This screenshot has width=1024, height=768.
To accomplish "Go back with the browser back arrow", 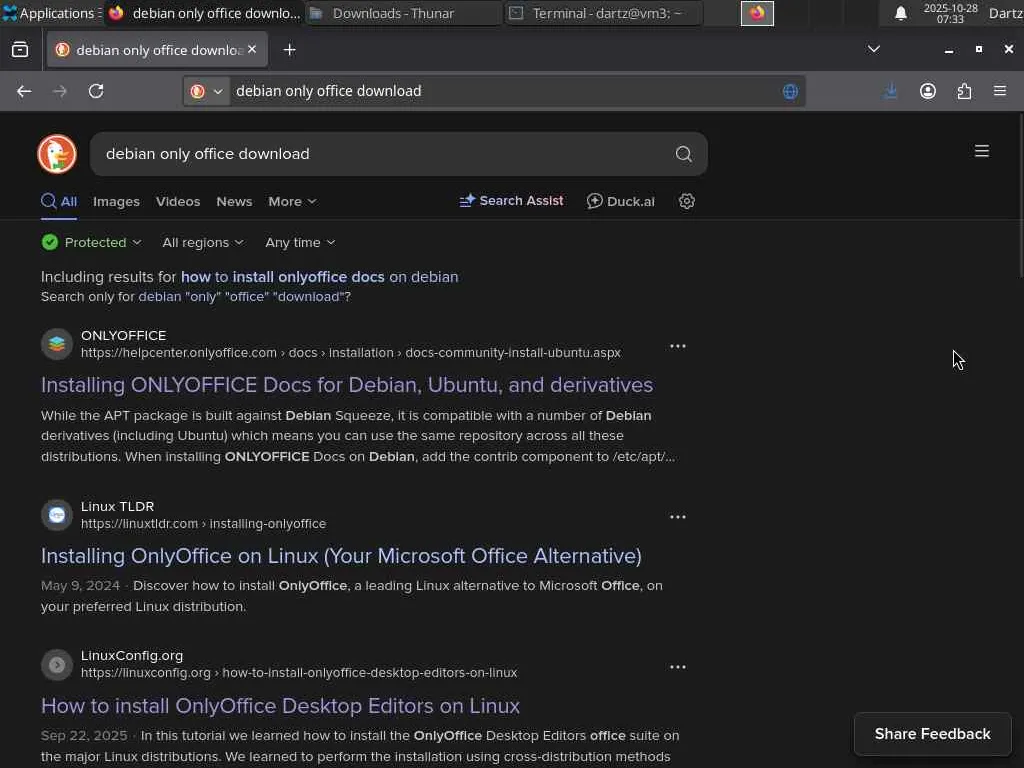I will click(x=24, y=91).
